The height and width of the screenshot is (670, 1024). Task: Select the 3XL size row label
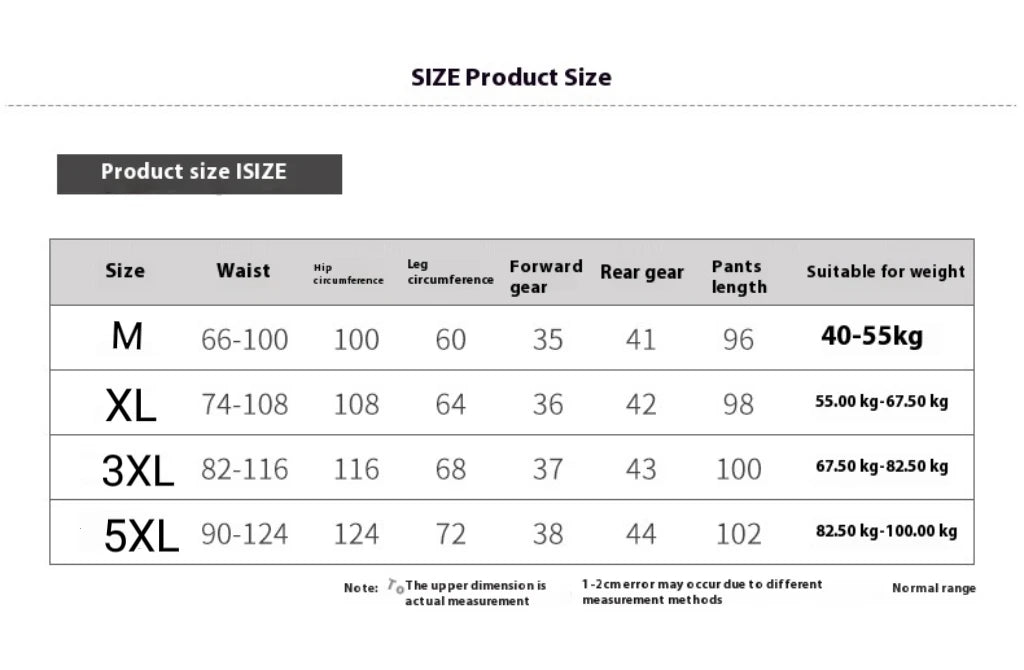point(138,470)
